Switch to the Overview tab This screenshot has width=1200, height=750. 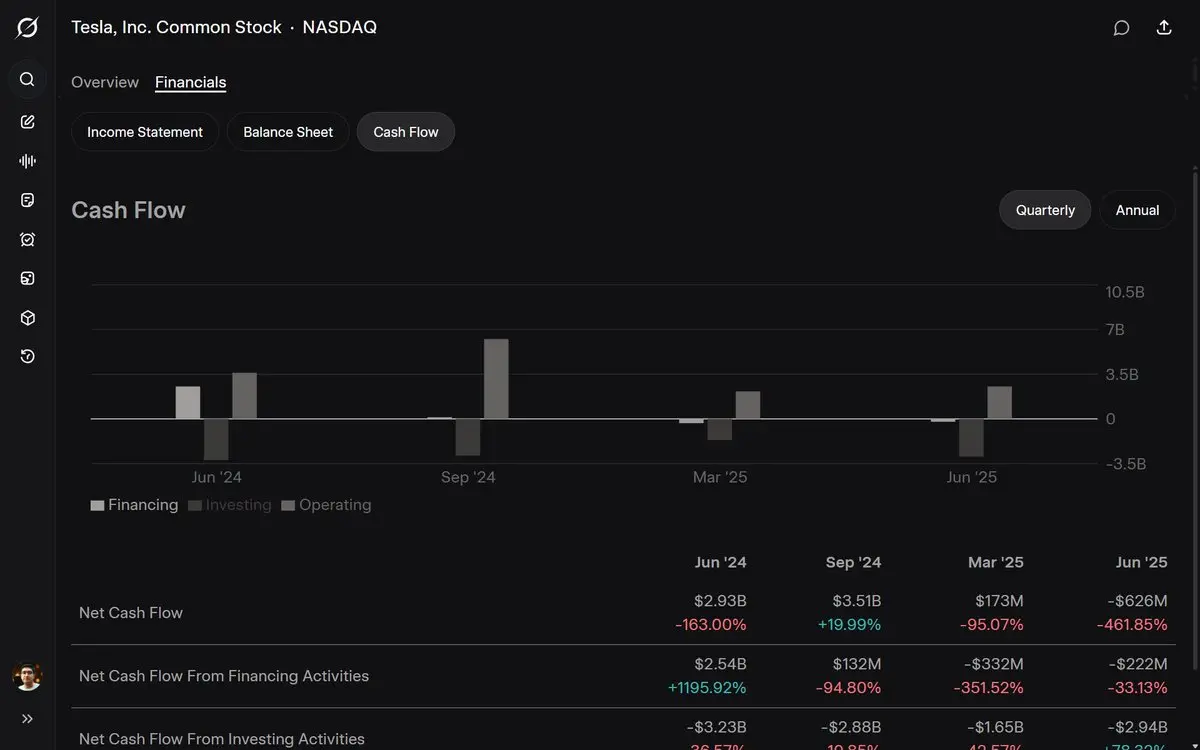coord(105,82)
